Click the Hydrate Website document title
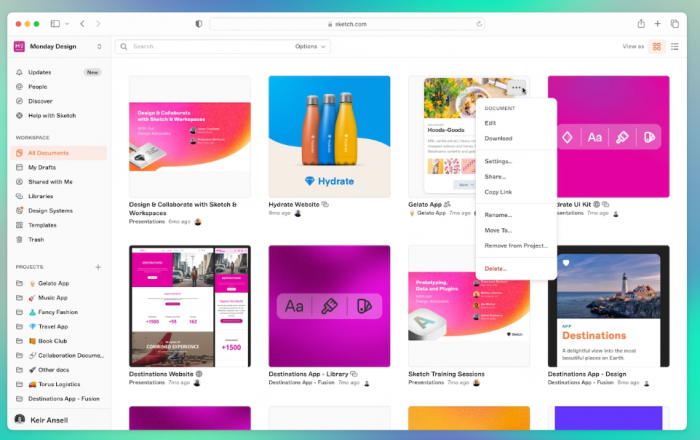 tap(294, 204)
